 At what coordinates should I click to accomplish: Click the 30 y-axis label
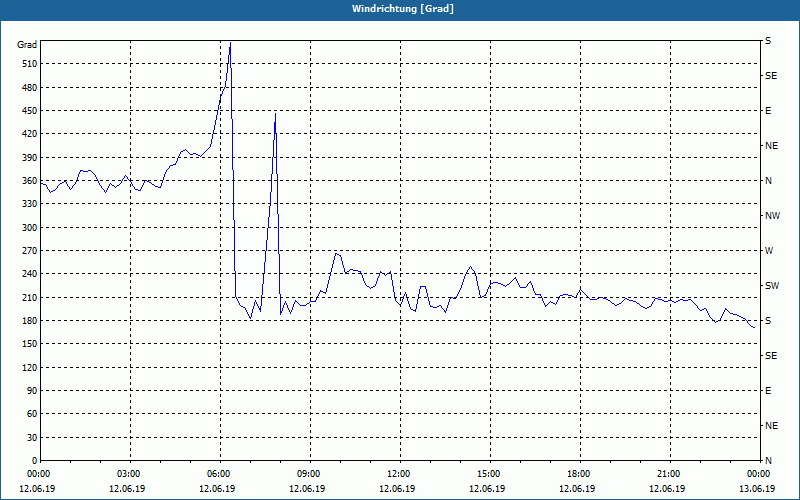(32, 437)
